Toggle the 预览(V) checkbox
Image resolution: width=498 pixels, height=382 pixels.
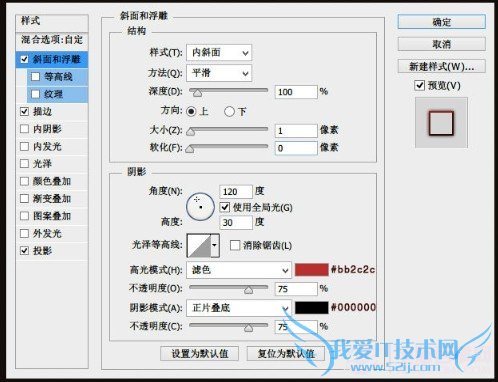pos(419,85)
